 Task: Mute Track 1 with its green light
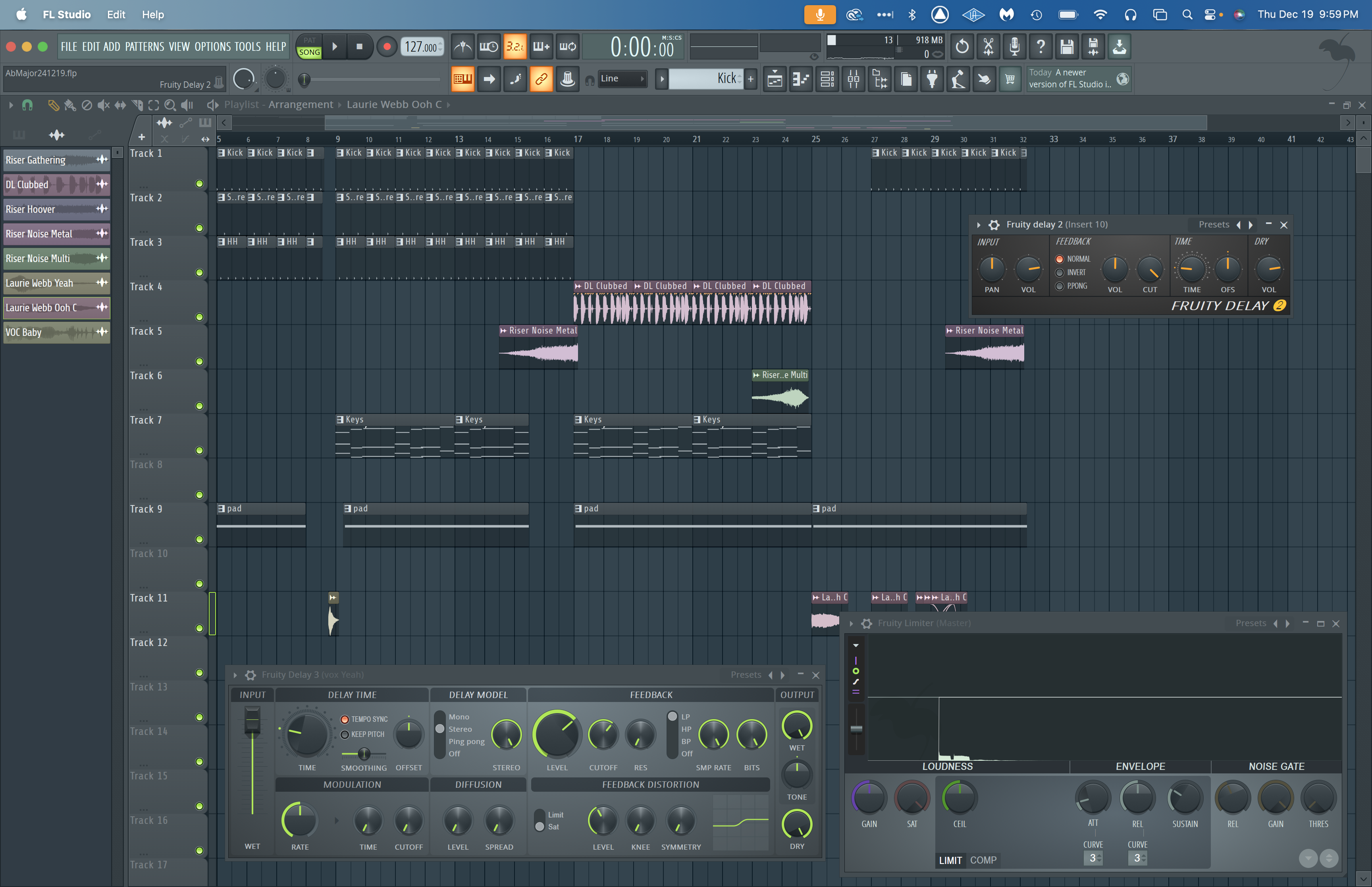point(199,184)
